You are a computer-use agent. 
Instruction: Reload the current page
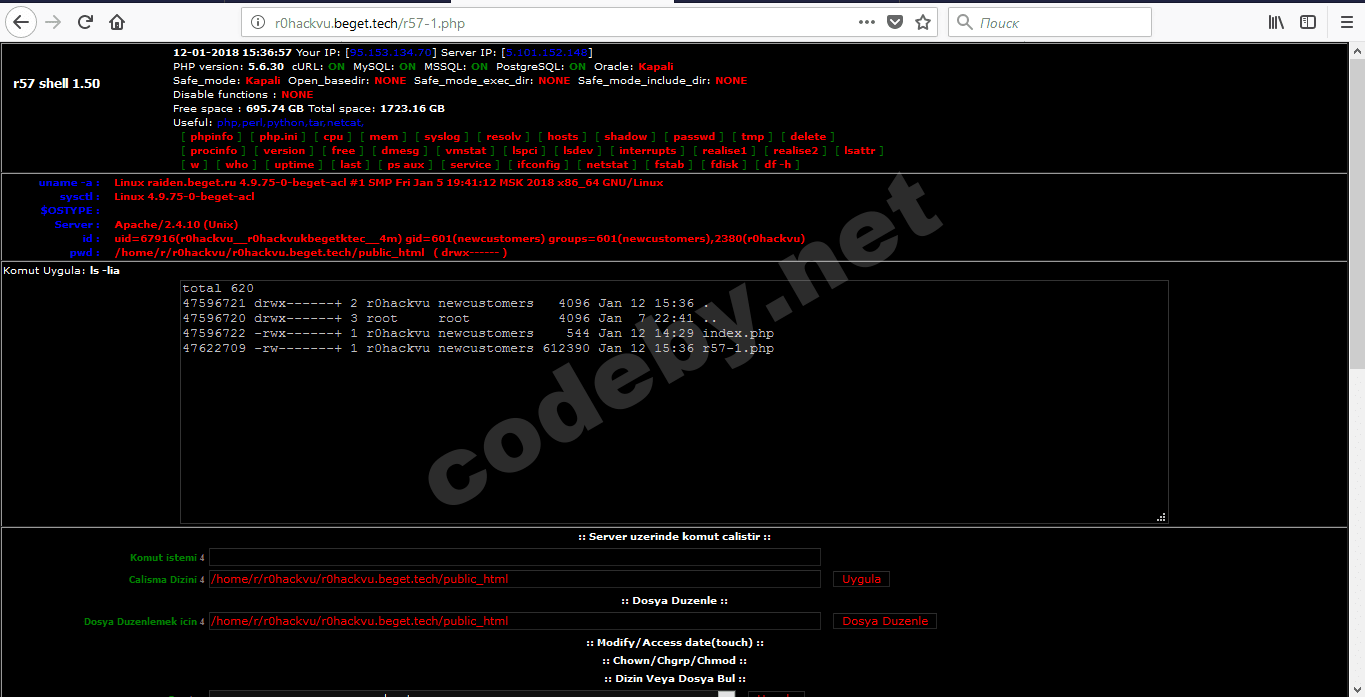pyautogui.click(x=86, y=22)
